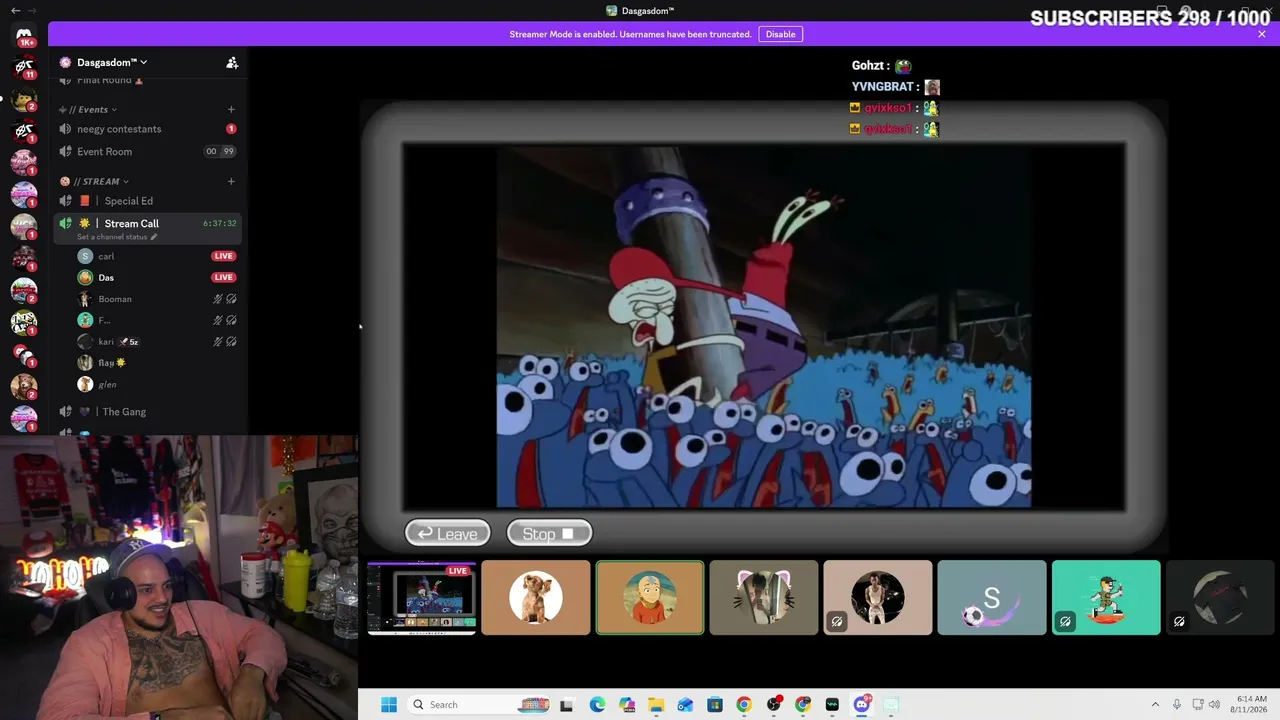1280x720 pixels.
Task: Click the Windows taskbar Search box
Action: pyautogui.click(x=478, y=705)
